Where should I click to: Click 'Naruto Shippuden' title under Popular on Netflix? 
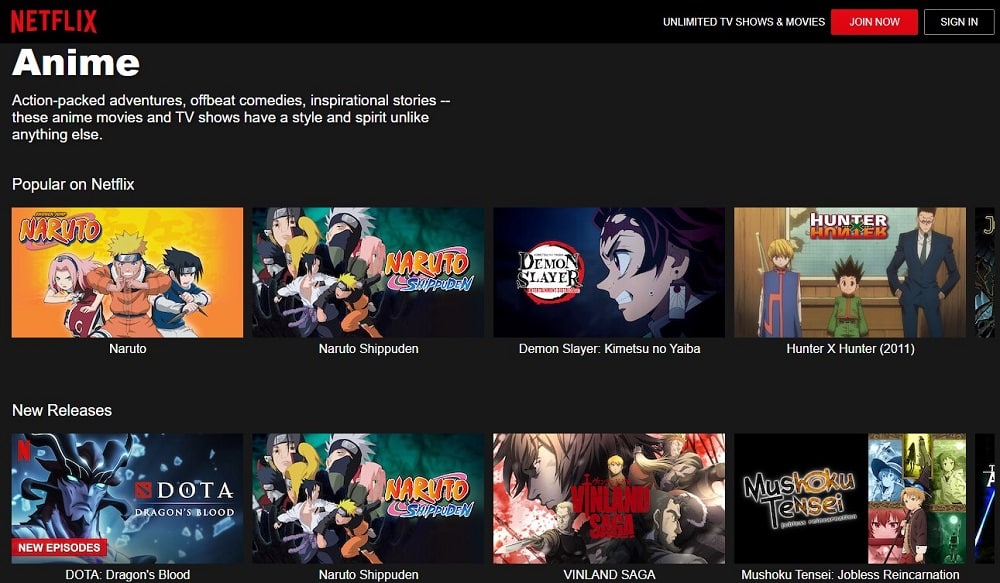[x=369, y=349]
